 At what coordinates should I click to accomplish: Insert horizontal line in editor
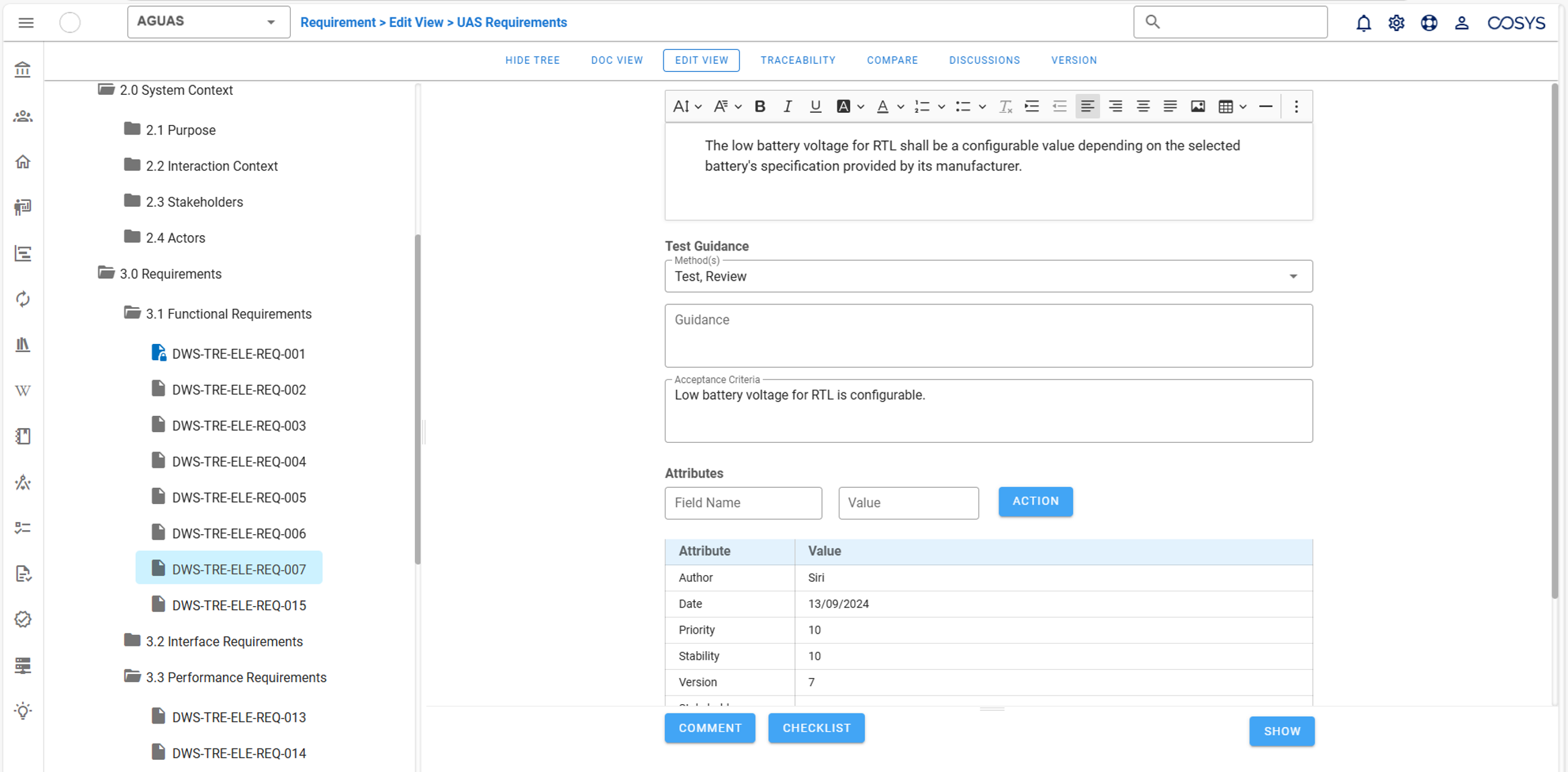pyautogui.click(x=1265, y=106)
